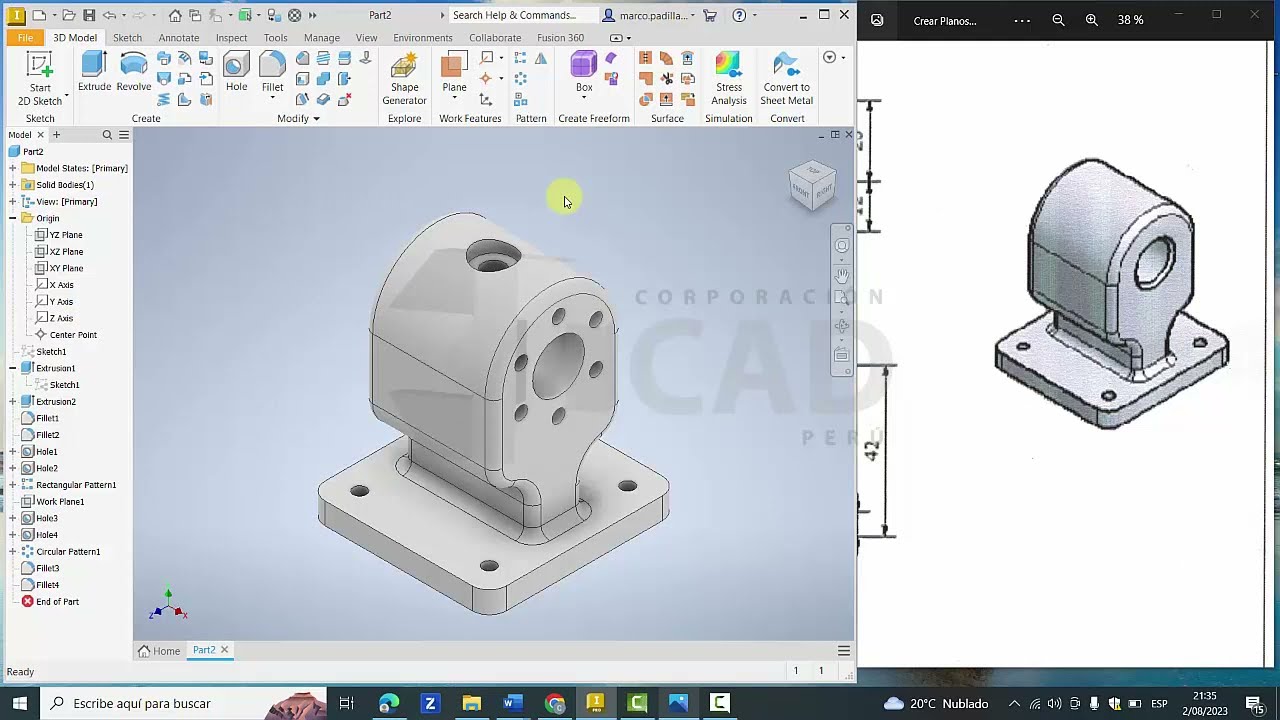Image resolution: width=1280 pixels, height=720 pixels.
Task: Select the Fillet tool
Action: (272, 72)
